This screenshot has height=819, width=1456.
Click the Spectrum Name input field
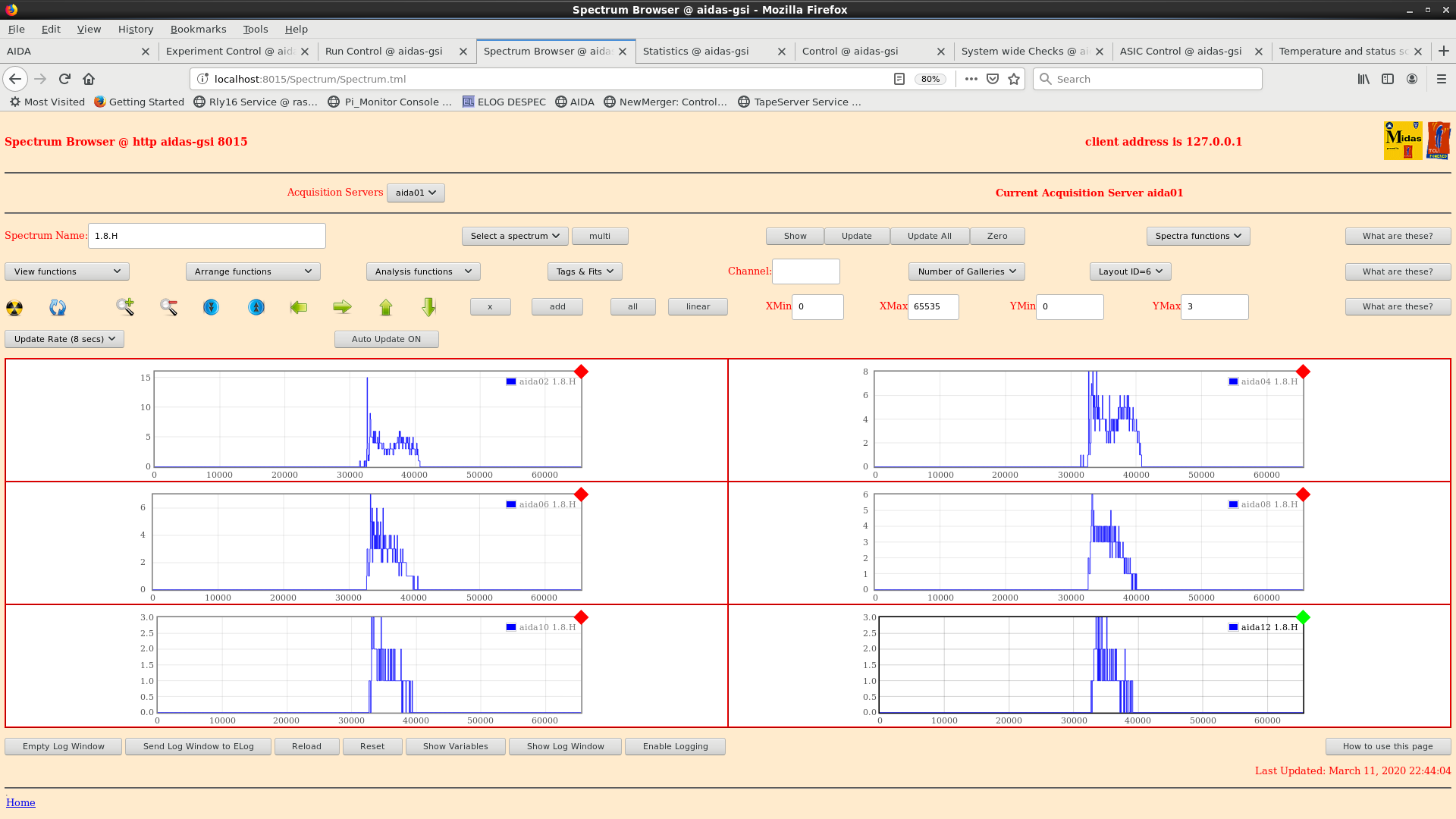coord(206,236)
